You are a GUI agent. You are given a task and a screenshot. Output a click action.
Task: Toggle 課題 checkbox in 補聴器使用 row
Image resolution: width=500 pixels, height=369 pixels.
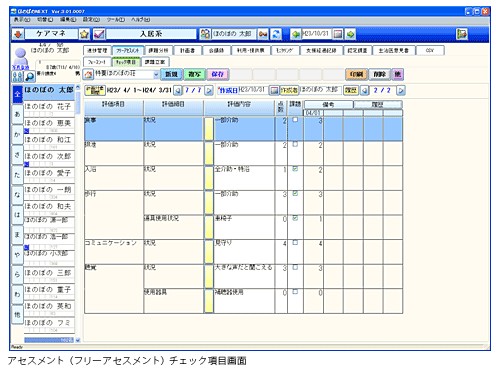pyautogui.click(x=295, y=292)
